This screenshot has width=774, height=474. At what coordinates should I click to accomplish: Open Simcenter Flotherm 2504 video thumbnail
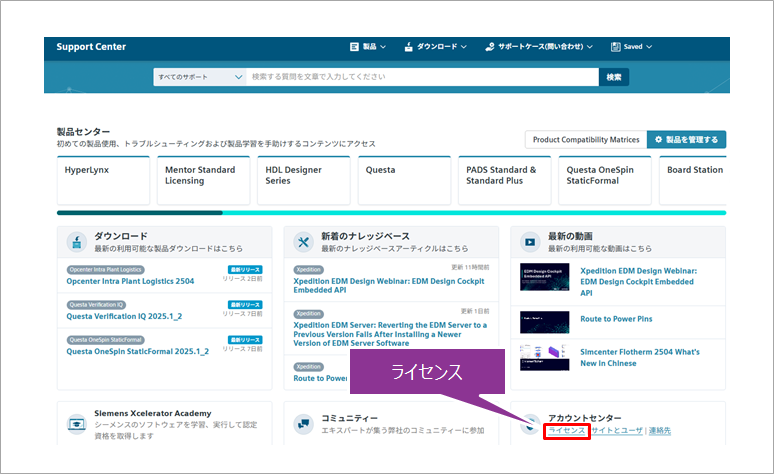[x=544, y=357]
